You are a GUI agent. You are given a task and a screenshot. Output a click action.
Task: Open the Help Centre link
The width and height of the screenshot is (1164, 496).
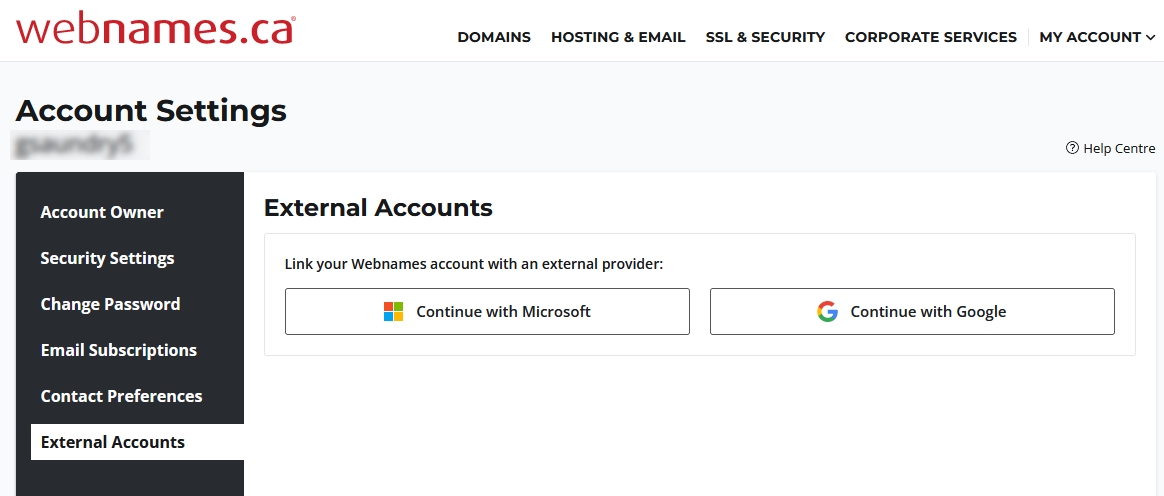click(x=1111, y=149)
